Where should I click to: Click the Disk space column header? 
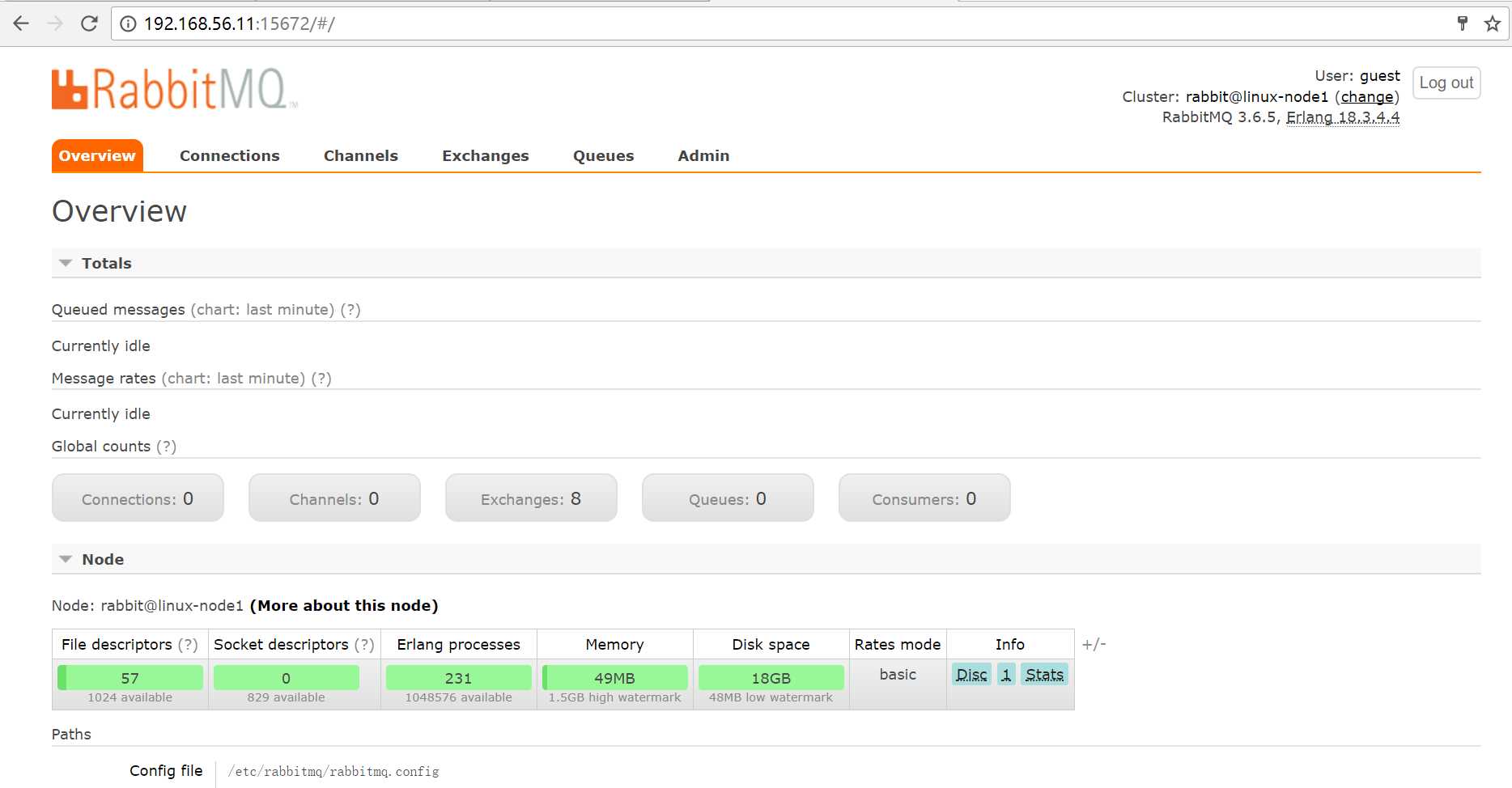(x=771, y=645)
